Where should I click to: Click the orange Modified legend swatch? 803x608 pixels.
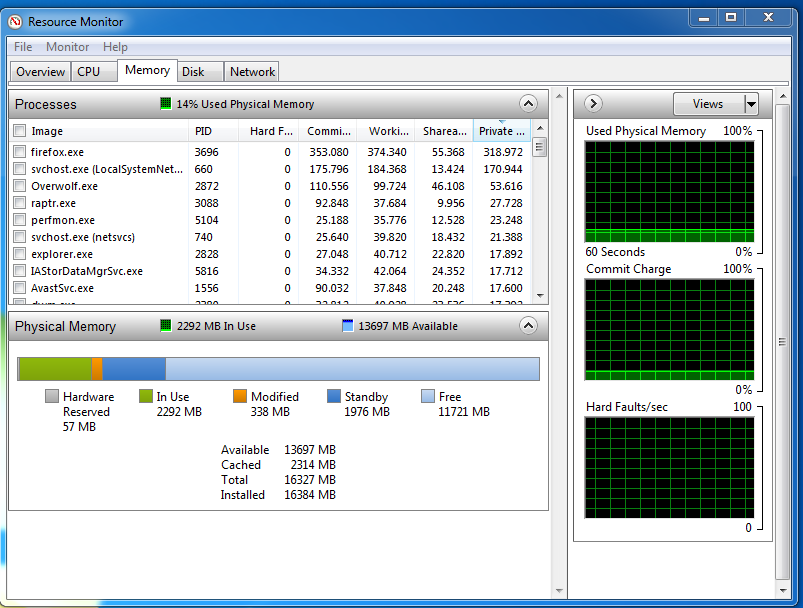pyautogui.click(x=240, y=396)
